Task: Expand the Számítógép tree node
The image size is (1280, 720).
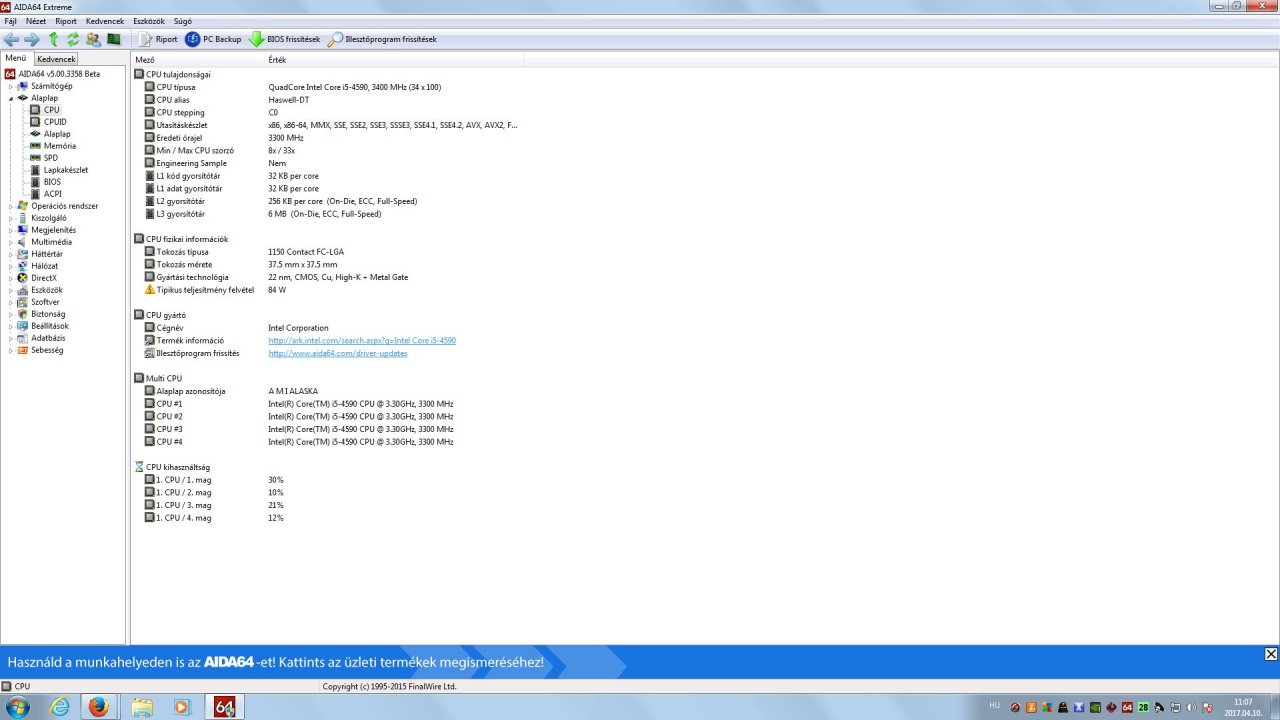Action: tap(11, 86)
